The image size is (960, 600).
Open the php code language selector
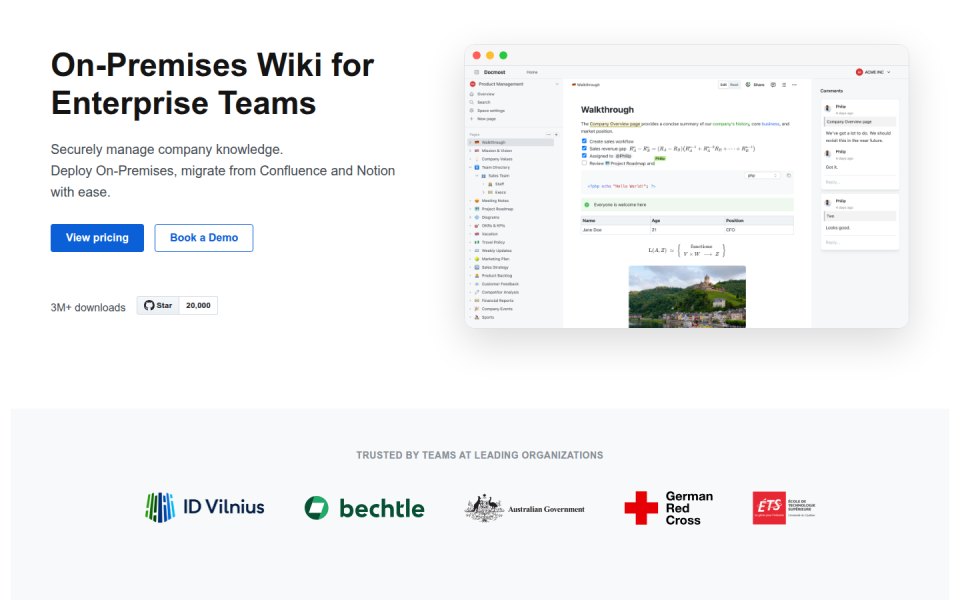[762, 176]
